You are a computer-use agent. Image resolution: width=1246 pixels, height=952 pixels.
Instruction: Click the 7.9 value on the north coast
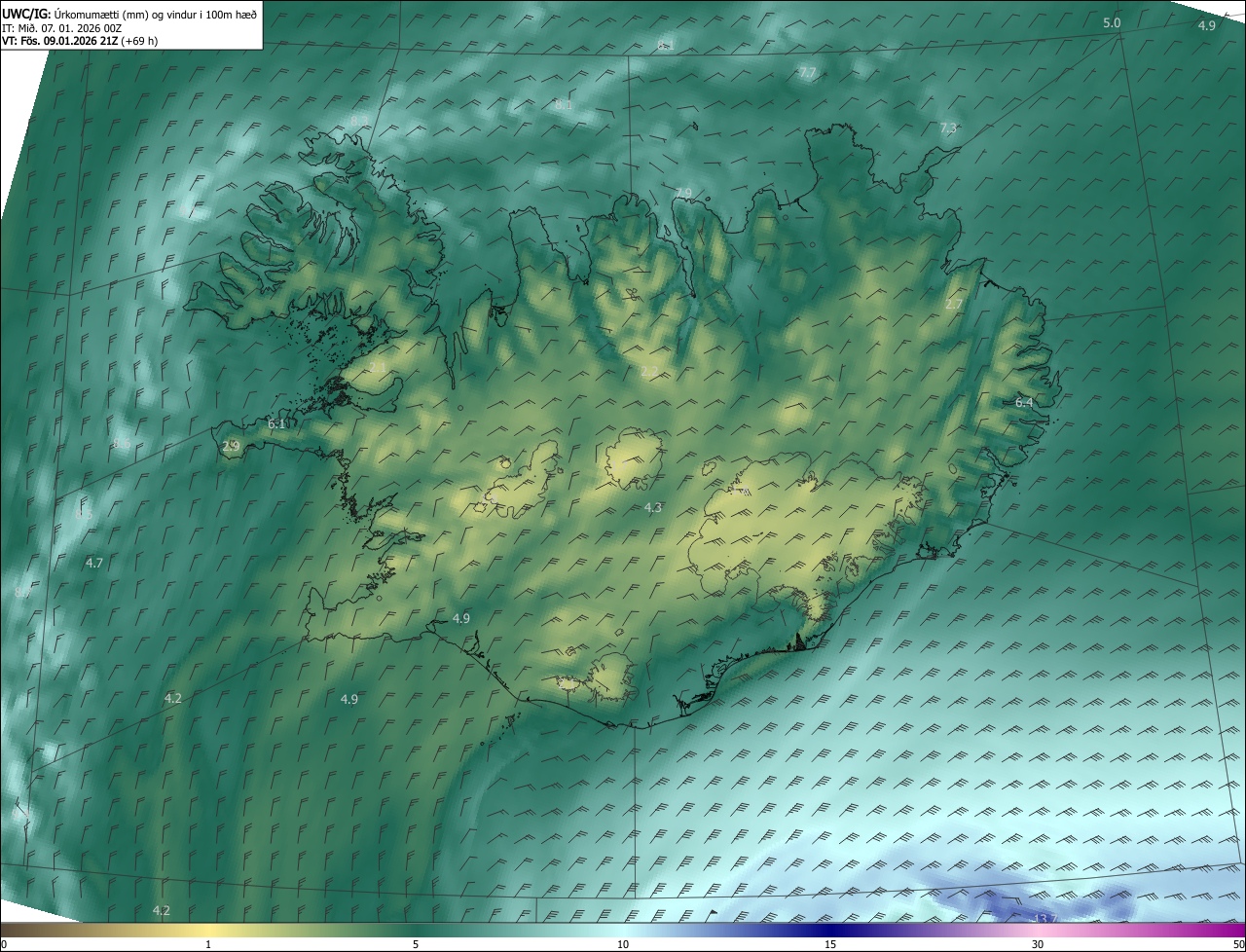(x=682, y=193)
